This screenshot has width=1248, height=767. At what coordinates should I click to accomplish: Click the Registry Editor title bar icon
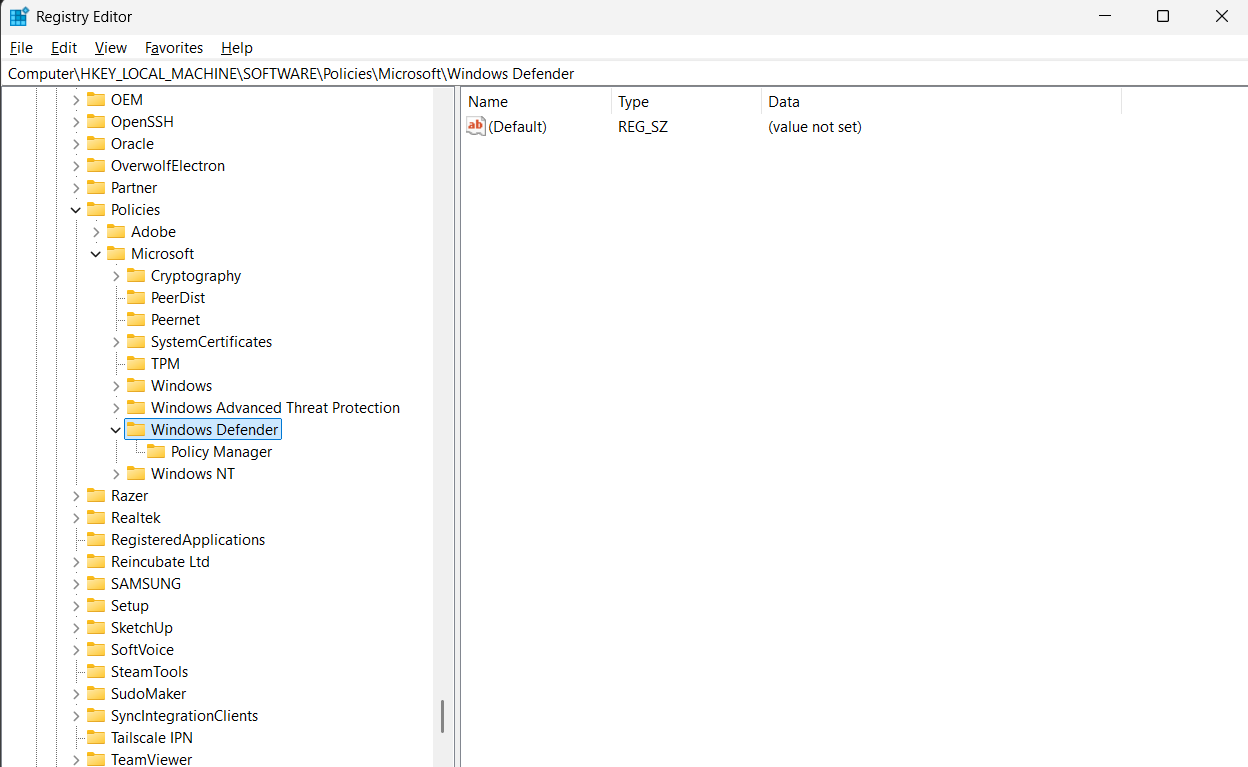(19, 16)
